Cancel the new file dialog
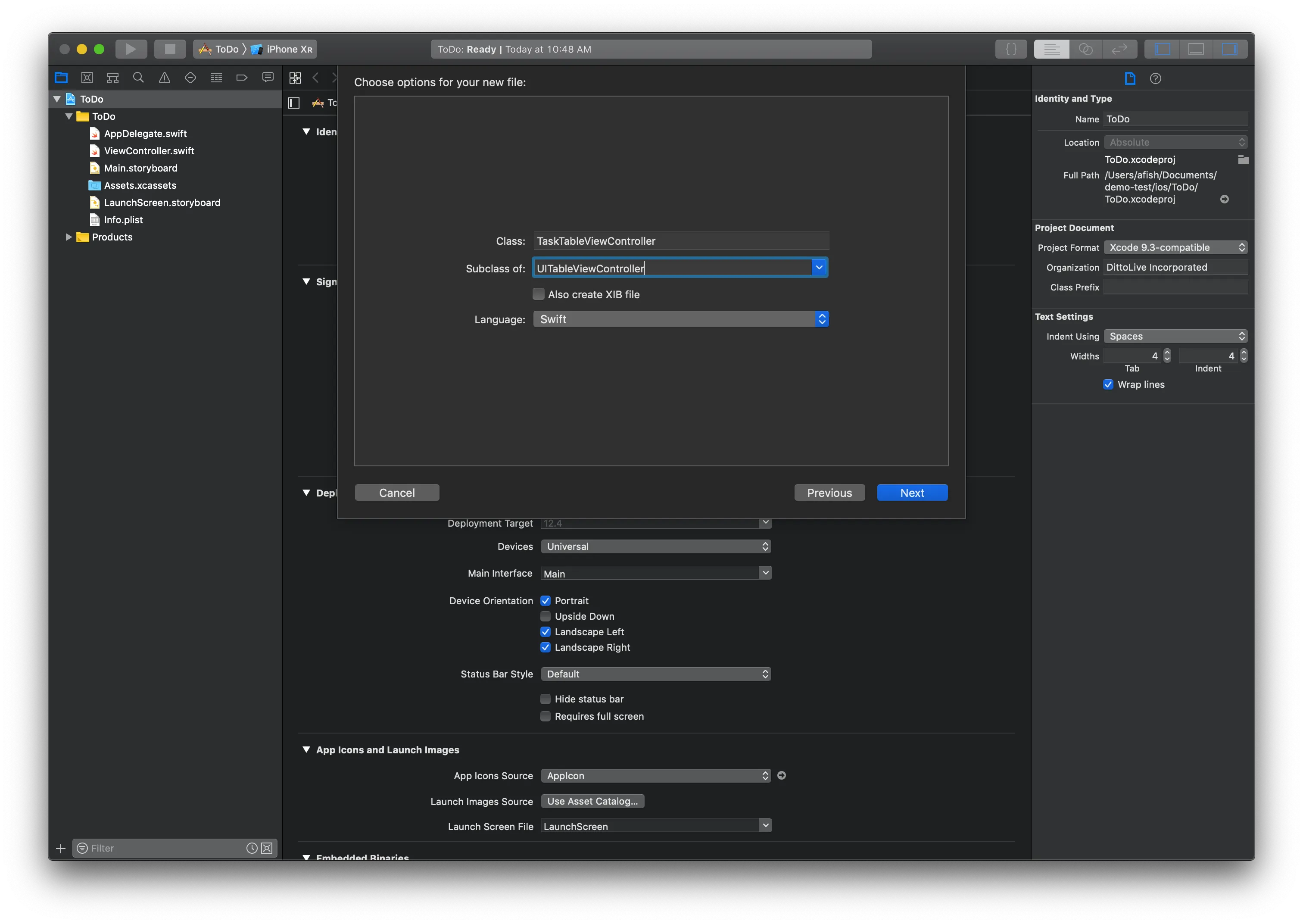This screenshot has height=924, width=1303. click(x=397, y=493)
